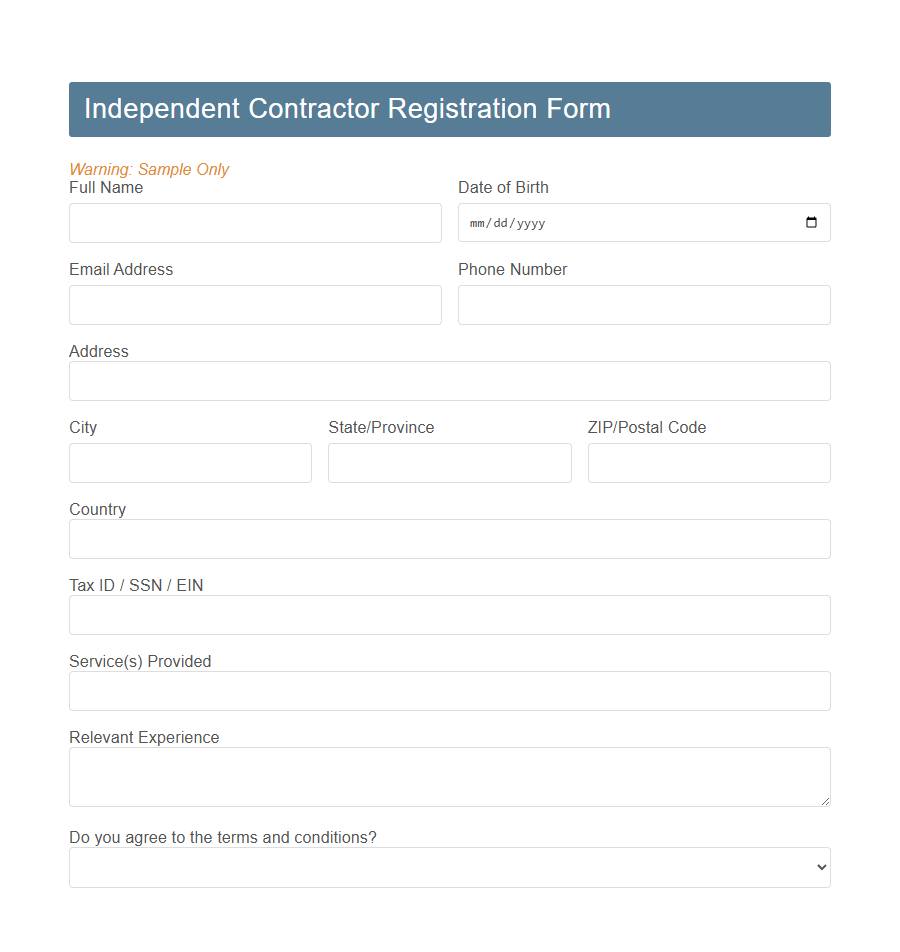This screenshot has width=900, height=952.
Task: Select the Email Address input box
Action: (x=255, y=305)
